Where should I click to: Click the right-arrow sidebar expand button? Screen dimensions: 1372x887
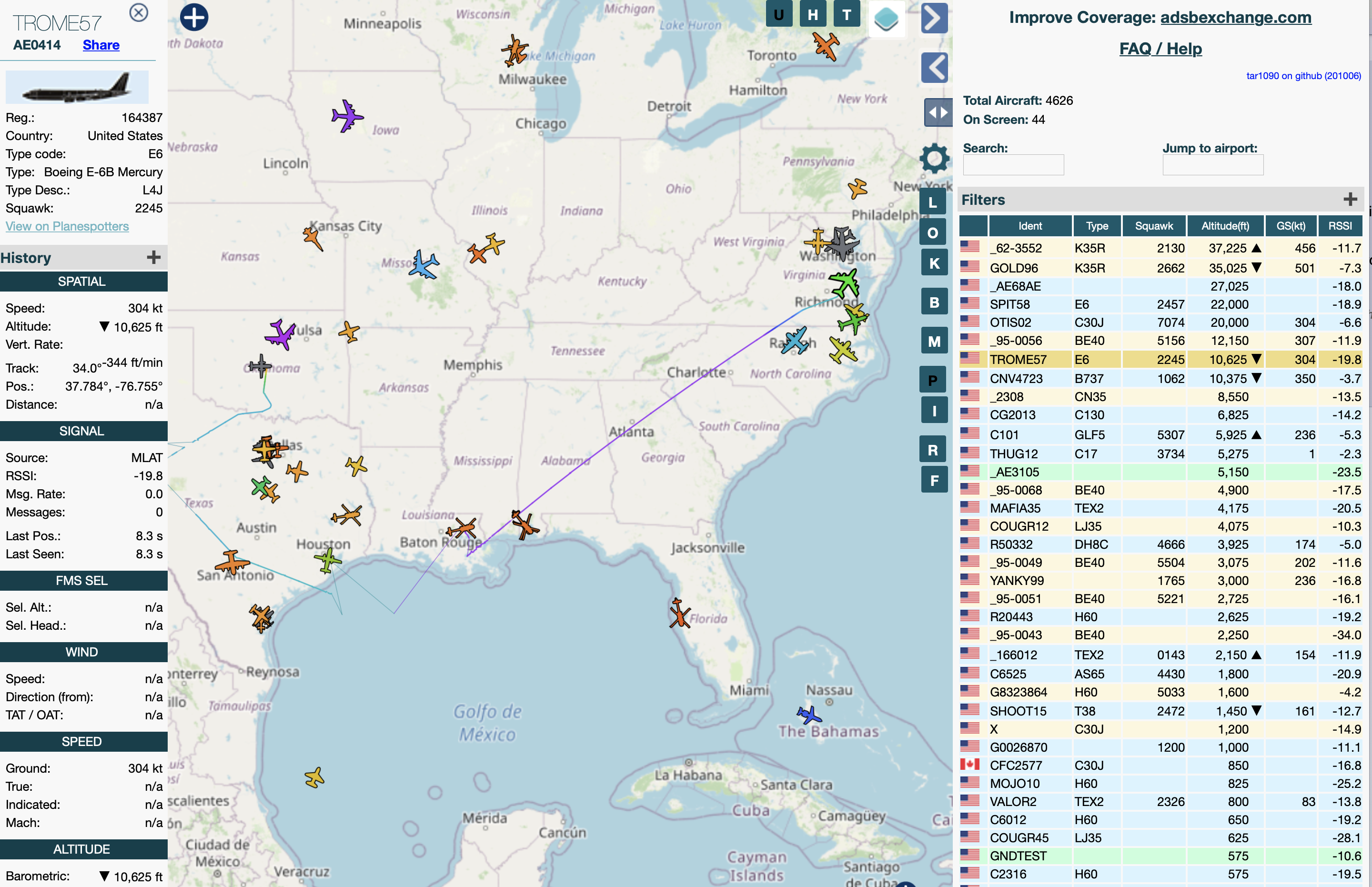[934, 19]
